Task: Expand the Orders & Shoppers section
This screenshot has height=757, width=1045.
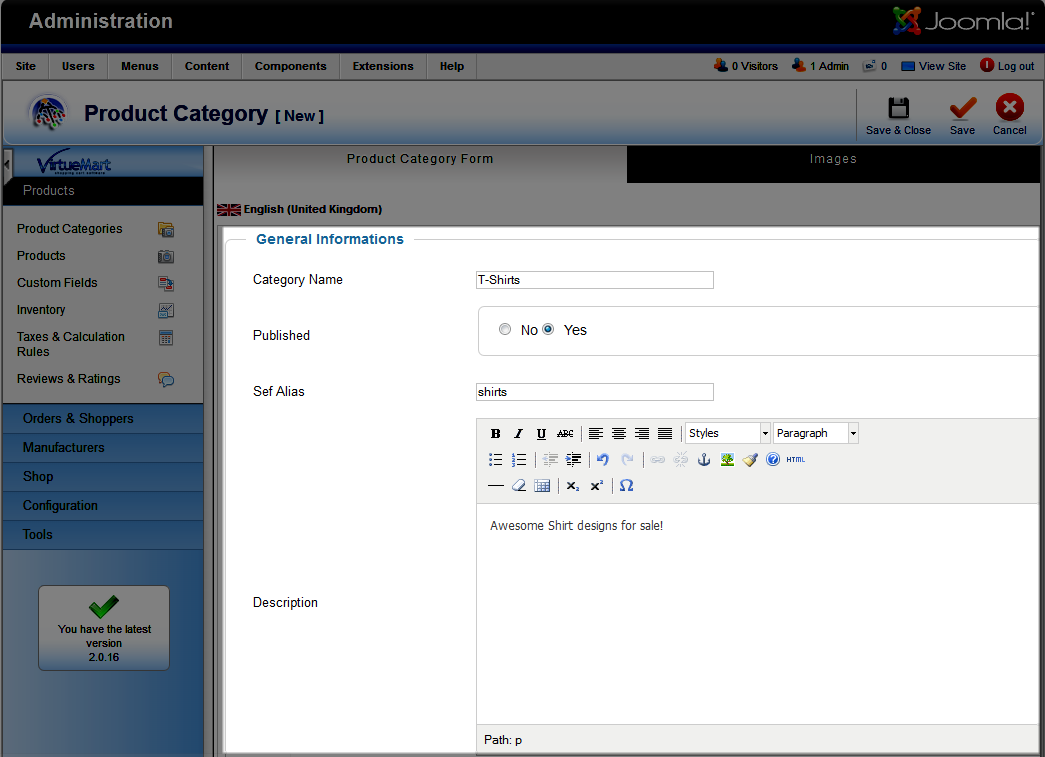Action: click(x=78, y=419)
